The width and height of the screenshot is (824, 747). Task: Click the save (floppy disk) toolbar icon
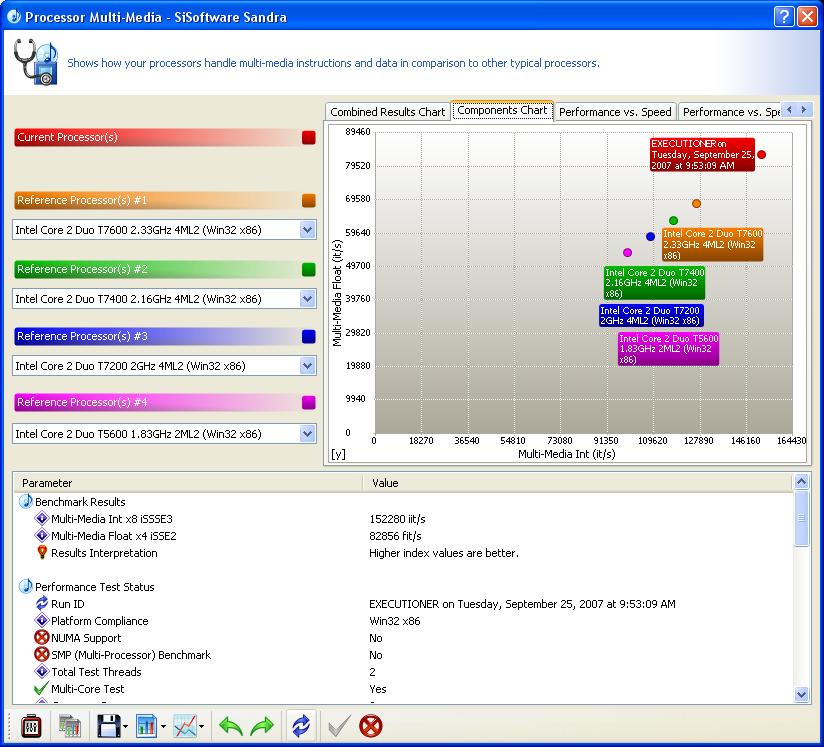[105, 726]
